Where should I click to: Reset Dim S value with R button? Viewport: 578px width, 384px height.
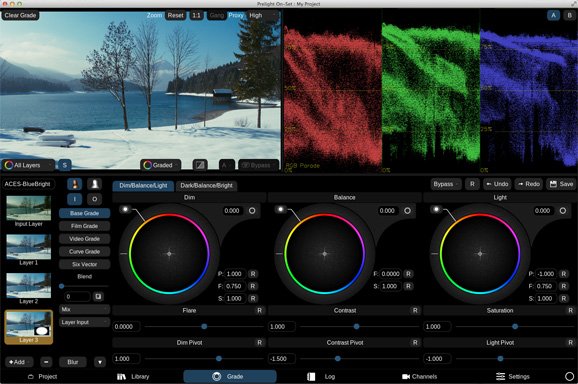pyautogui.click(x=253, y=299)
